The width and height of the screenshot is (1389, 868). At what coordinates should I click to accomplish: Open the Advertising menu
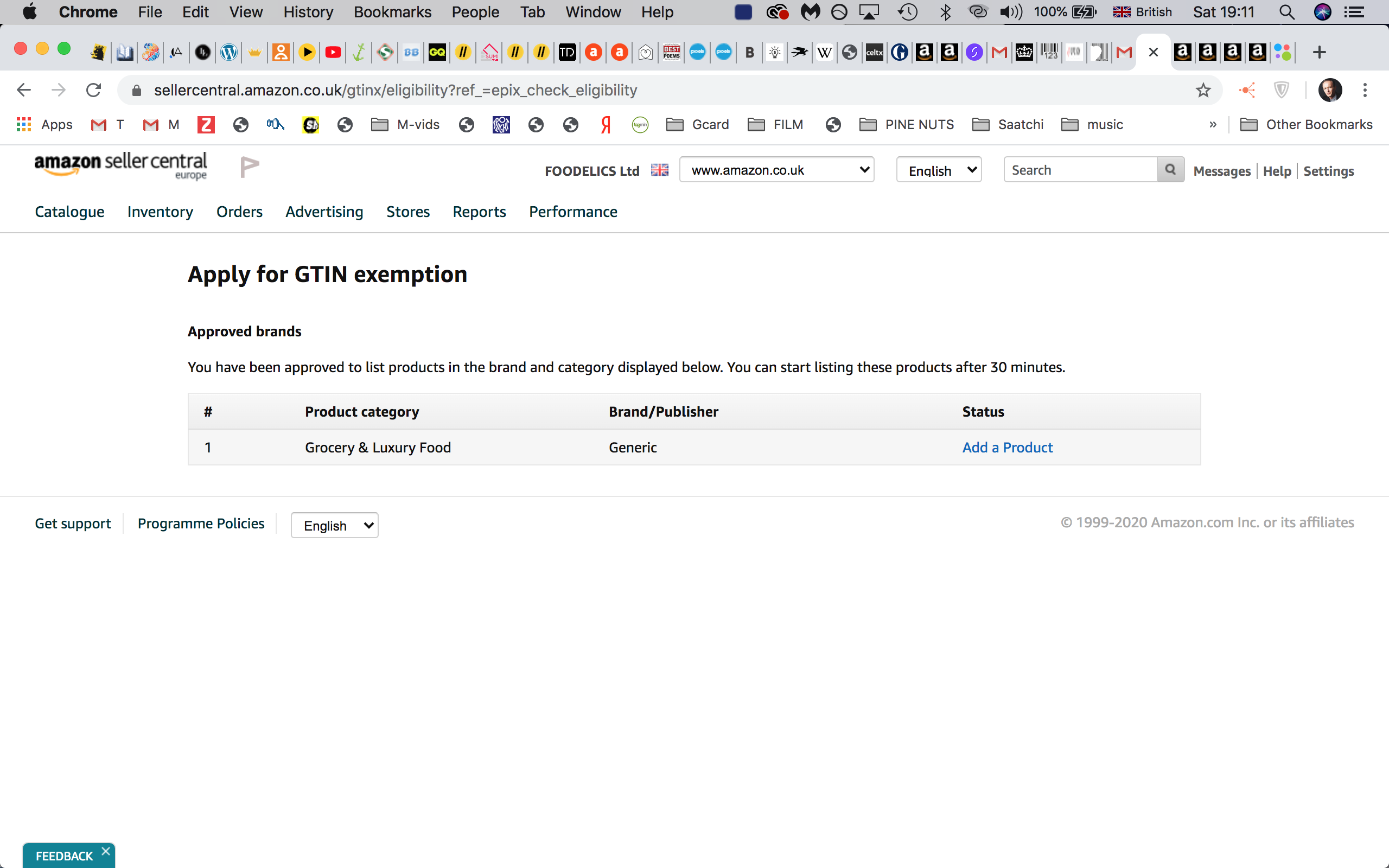coord(324,212)
